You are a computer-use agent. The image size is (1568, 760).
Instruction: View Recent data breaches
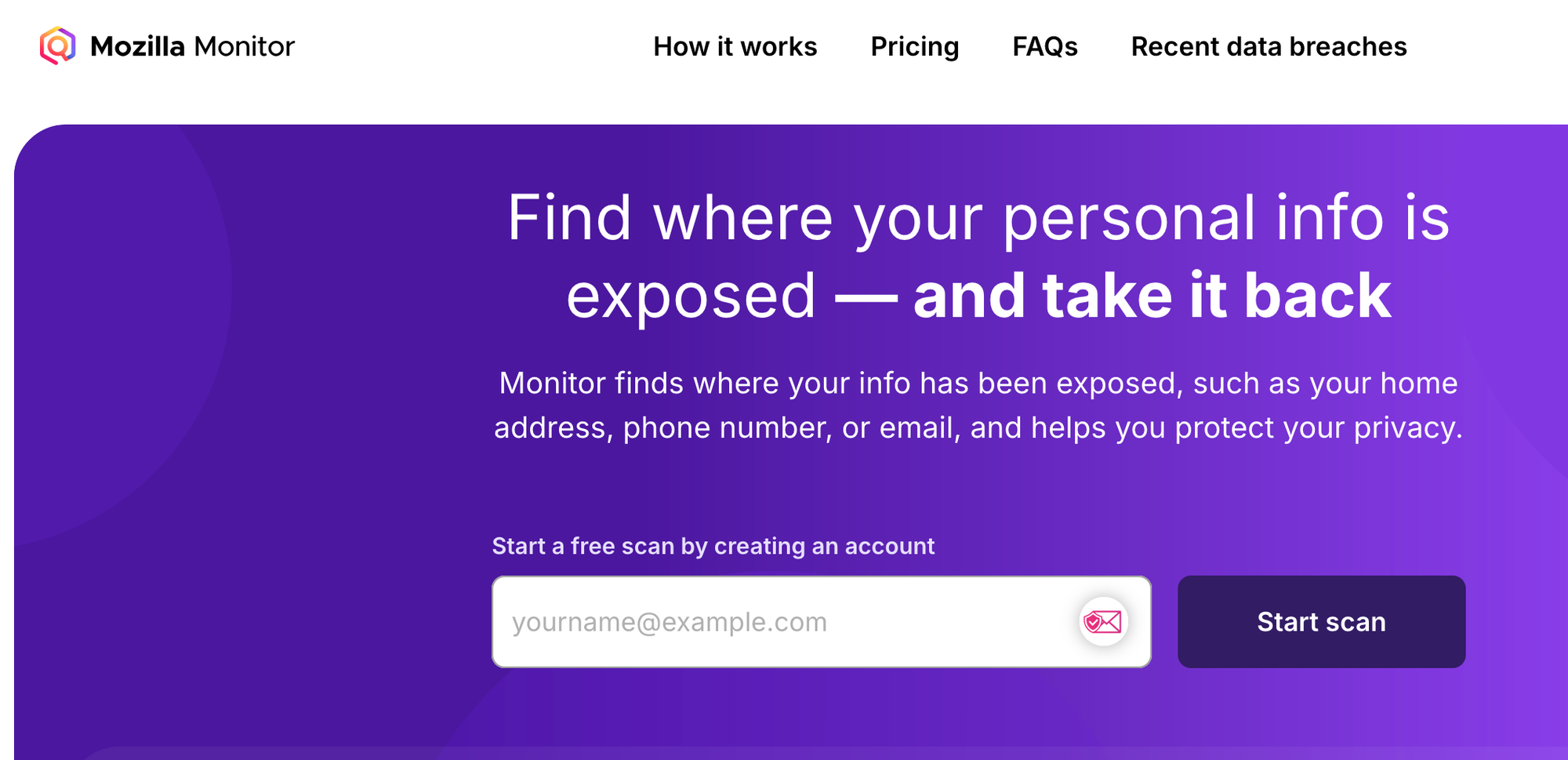pos(1268,47)
